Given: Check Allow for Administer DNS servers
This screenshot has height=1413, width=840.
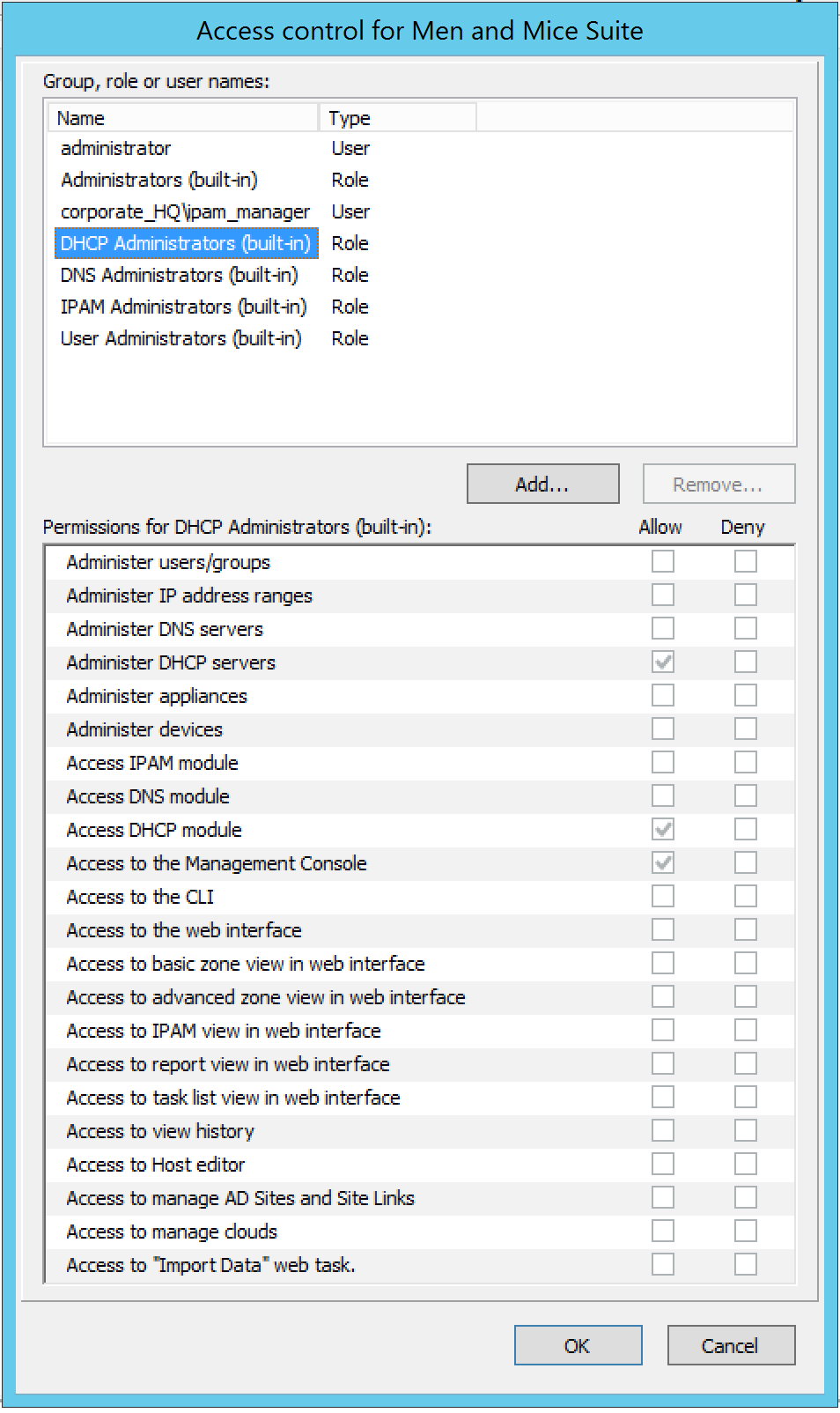Looking at the screenshot, I should coord(662,628).
